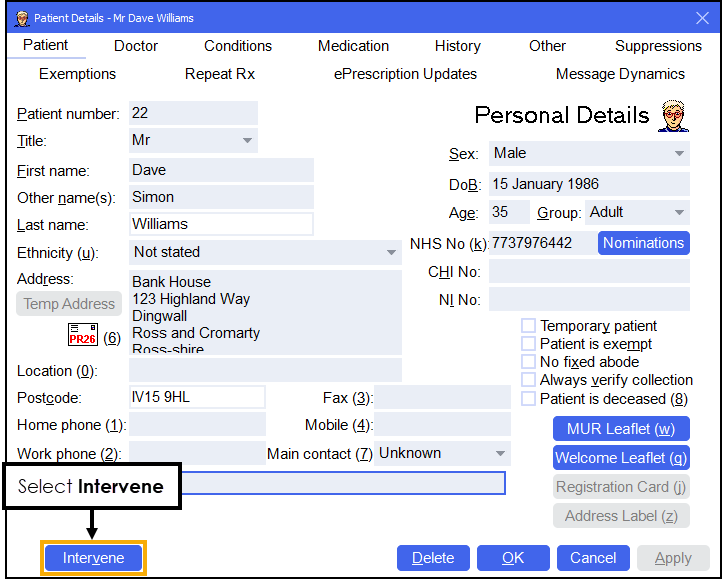The image size is (722, 579).
Task: Expand the Group dropdown showing Adult
Action: click(679, 213)
